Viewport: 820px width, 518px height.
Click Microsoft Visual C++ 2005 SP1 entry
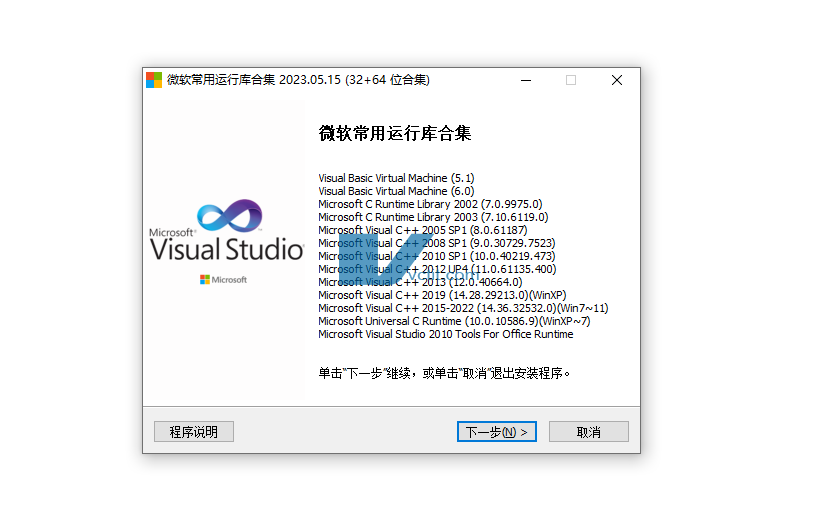[x=423, y=230]
